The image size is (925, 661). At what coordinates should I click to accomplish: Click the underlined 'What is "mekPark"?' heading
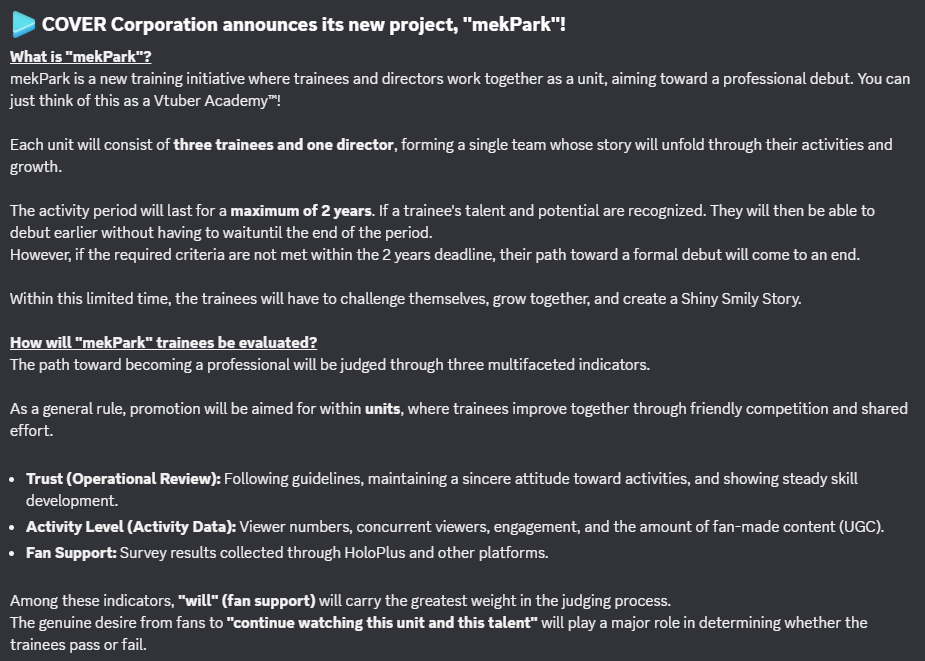click(81, 57)
